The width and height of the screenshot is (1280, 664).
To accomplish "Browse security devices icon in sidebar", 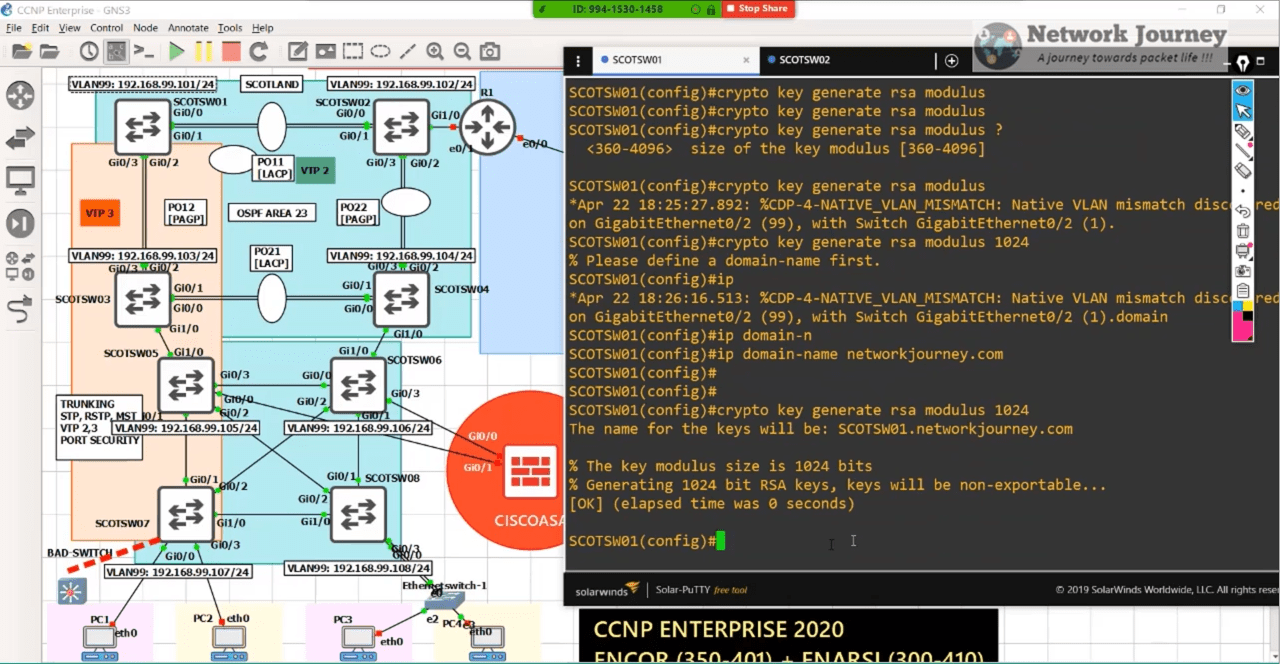I will [20, 223].
